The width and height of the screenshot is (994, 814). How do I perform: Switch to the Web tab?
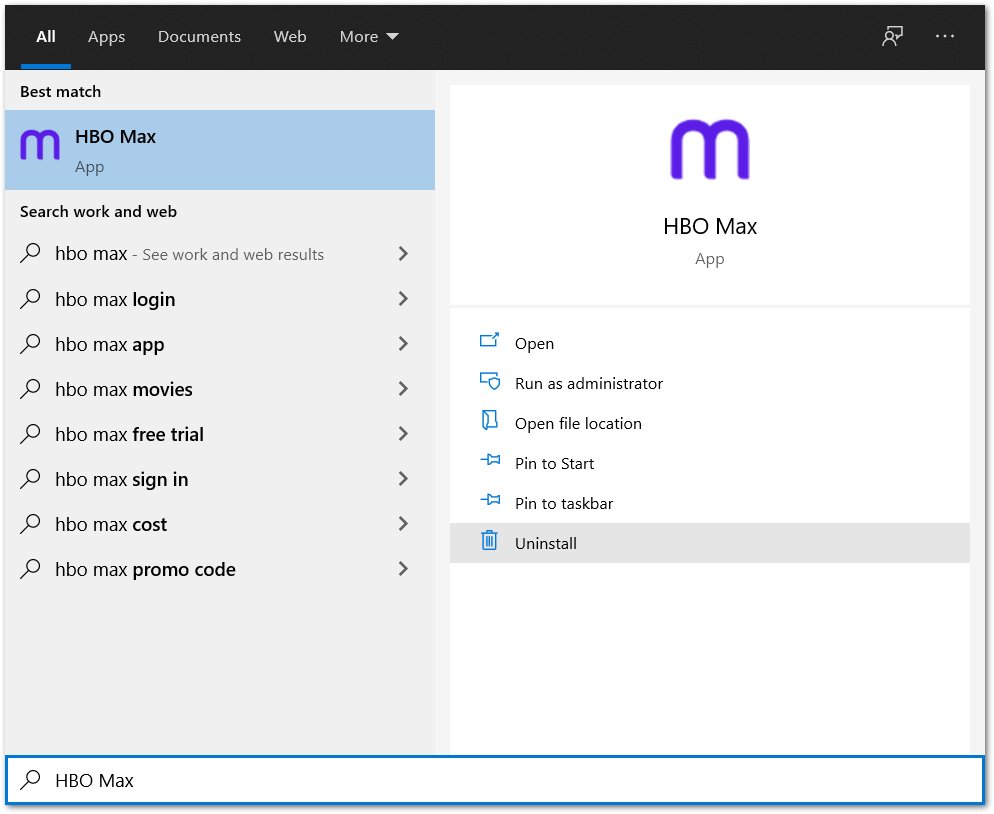point(290,37)
